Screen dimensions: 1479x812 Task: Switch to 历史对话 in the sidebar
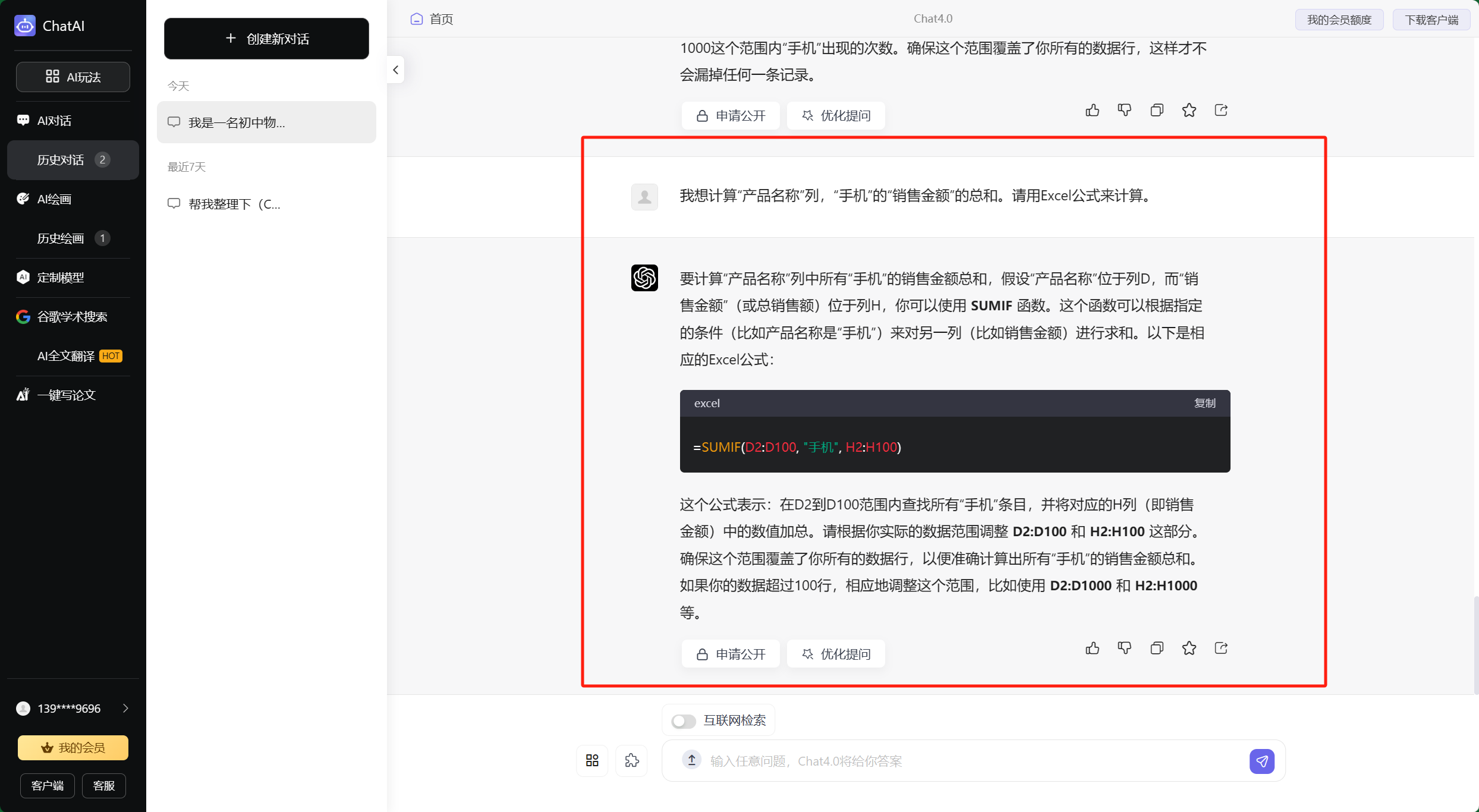pos(60,159)
